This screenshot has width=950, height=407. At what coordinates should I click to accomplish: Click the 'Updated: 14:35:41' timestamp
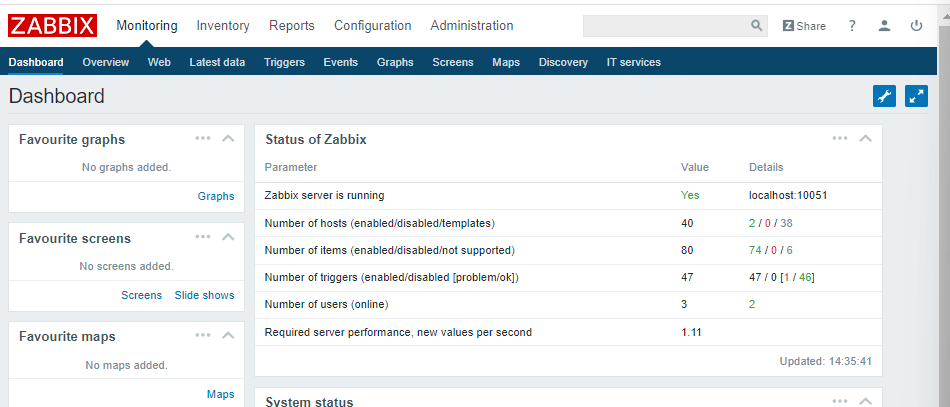click(x=825, y=362)
